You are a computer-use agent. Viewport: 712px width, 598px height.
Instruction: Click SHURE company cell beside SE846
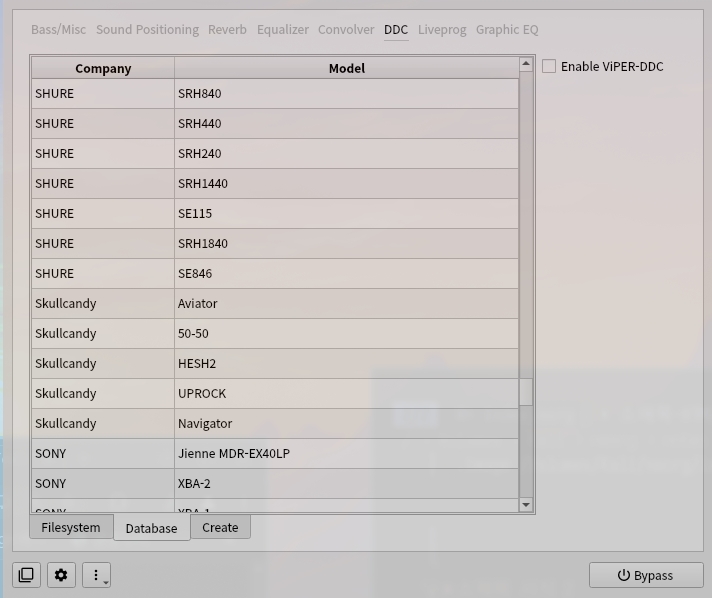[103, 273]
